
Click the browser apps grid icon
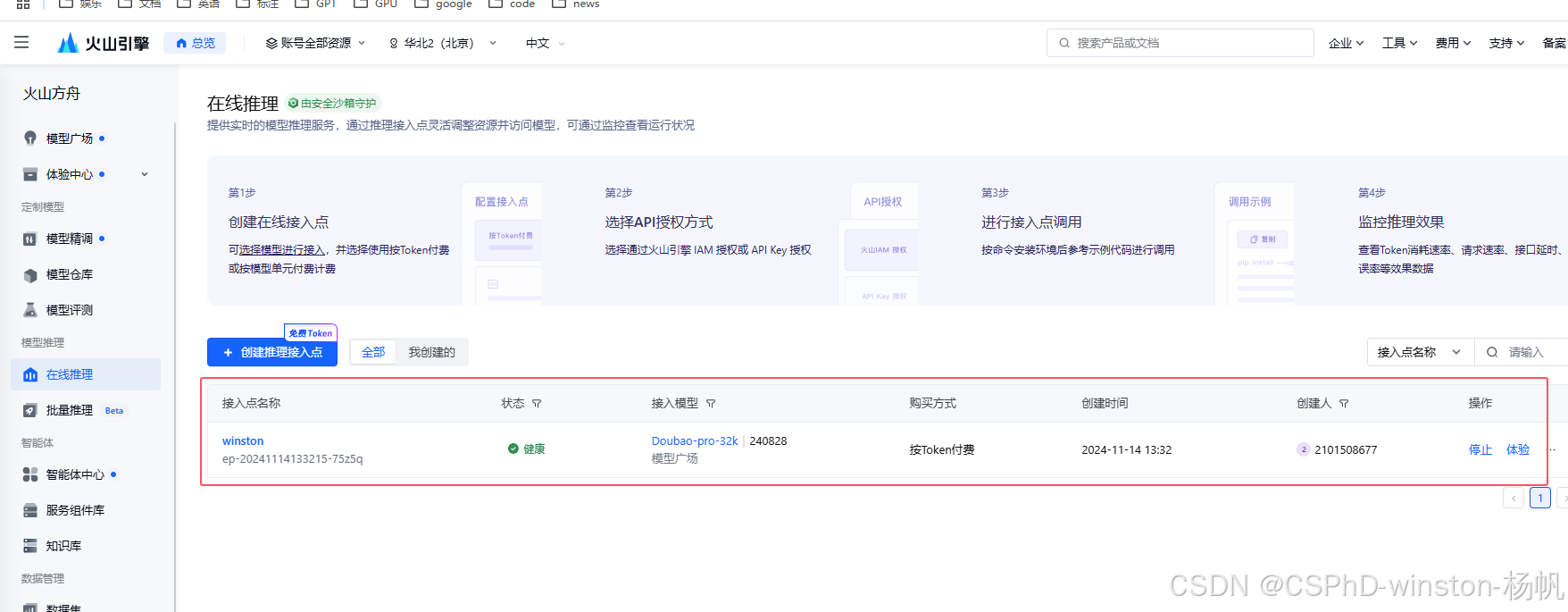pos(23,4)
